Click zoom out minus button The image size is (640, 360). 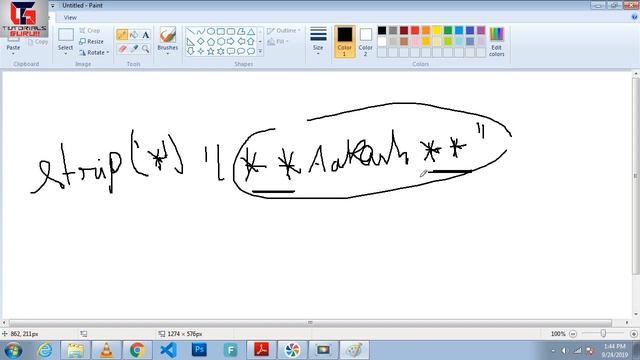pyautogui.click(x=573, y=334)
